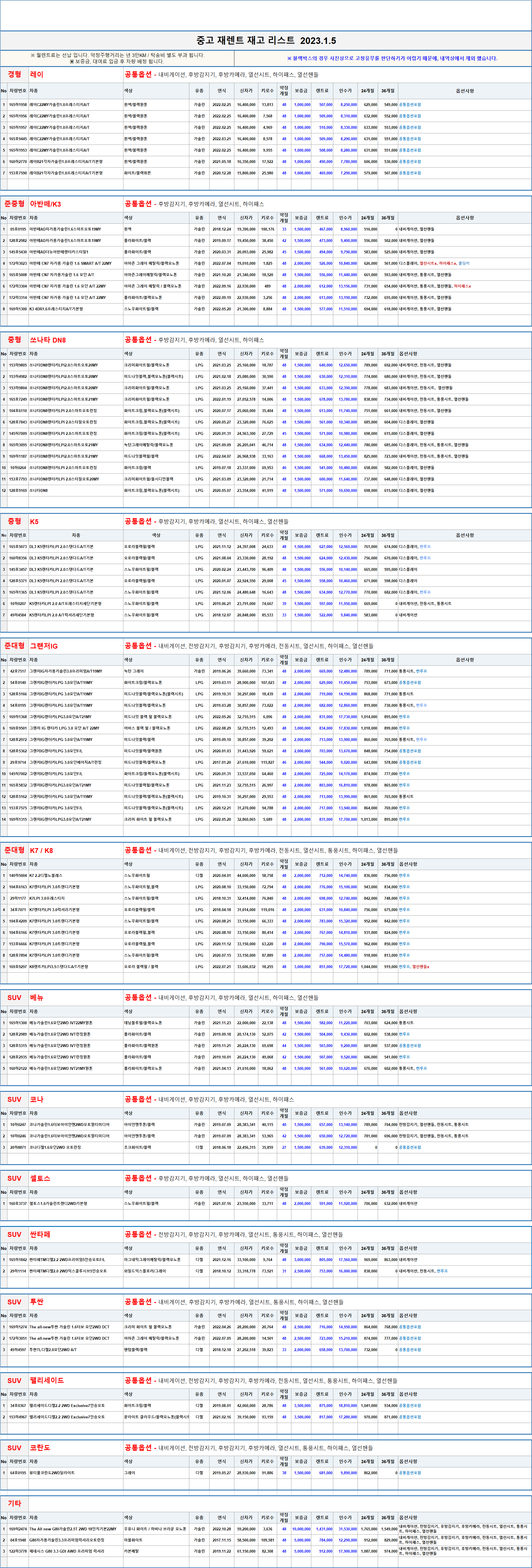This screenshot has height=1568, width=532.
Task: Select the 코란도 section heading
Action: pyautogui.click(x=40, y=1448)
